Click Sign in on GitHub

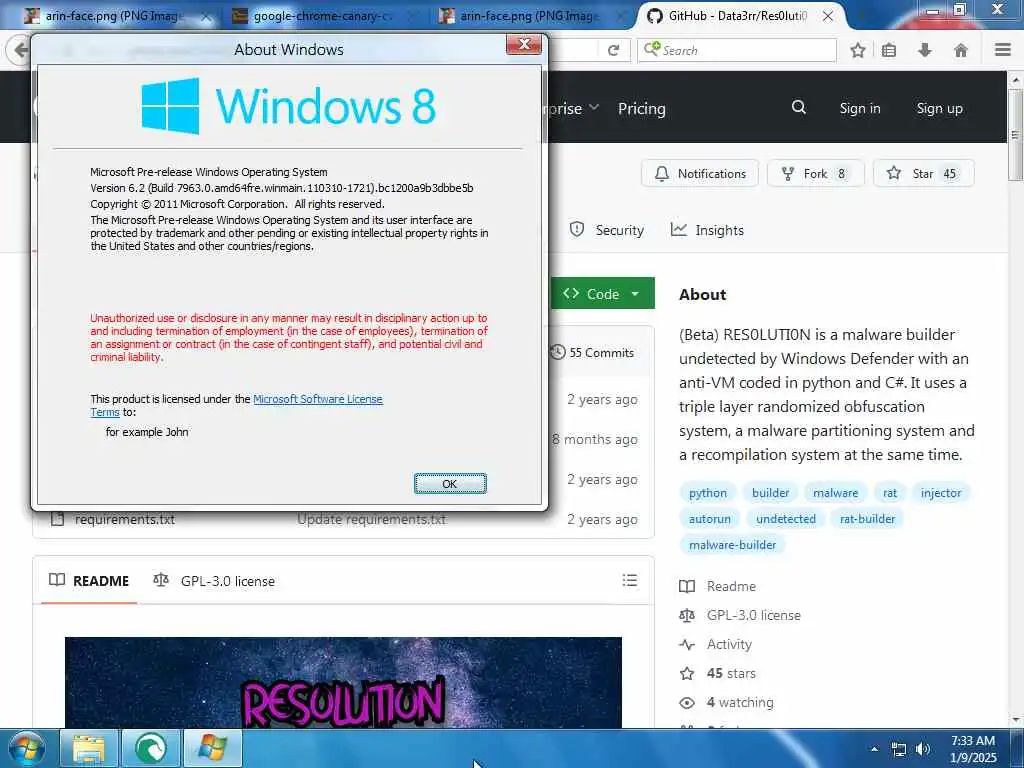(860, 108)
